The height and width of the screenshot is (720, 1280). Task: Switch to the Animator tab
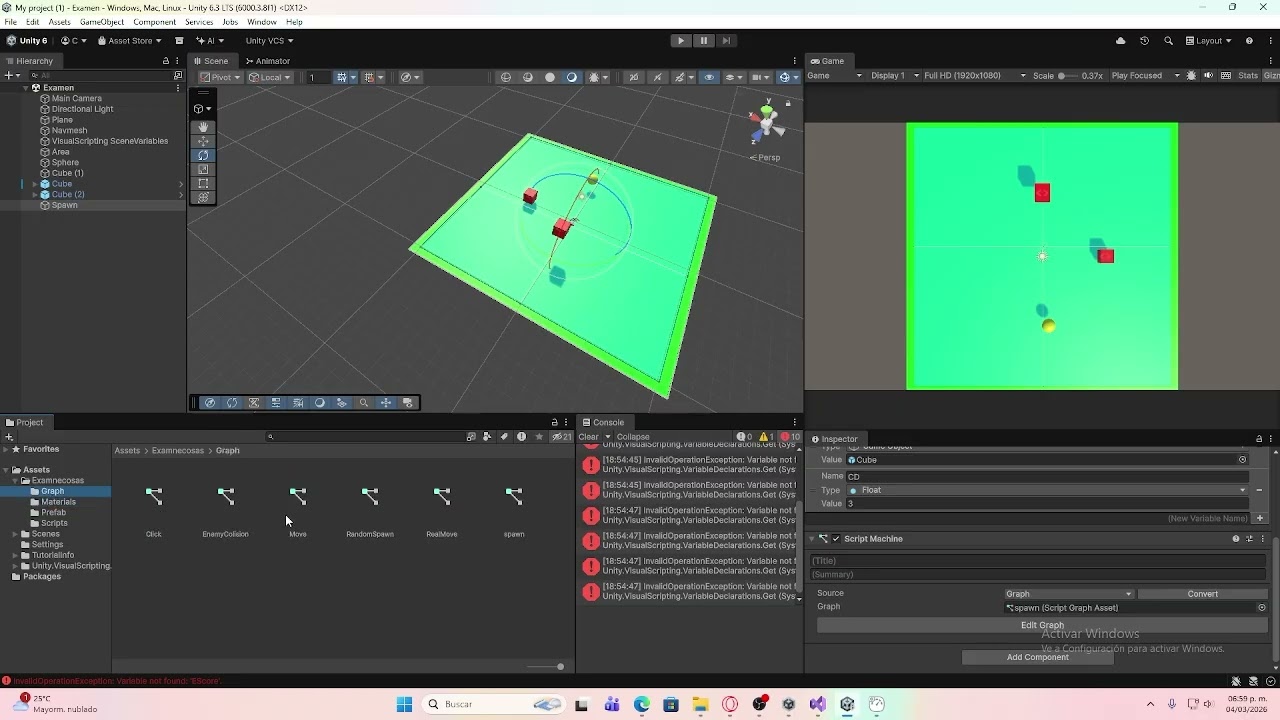click(x=267, y=61)
